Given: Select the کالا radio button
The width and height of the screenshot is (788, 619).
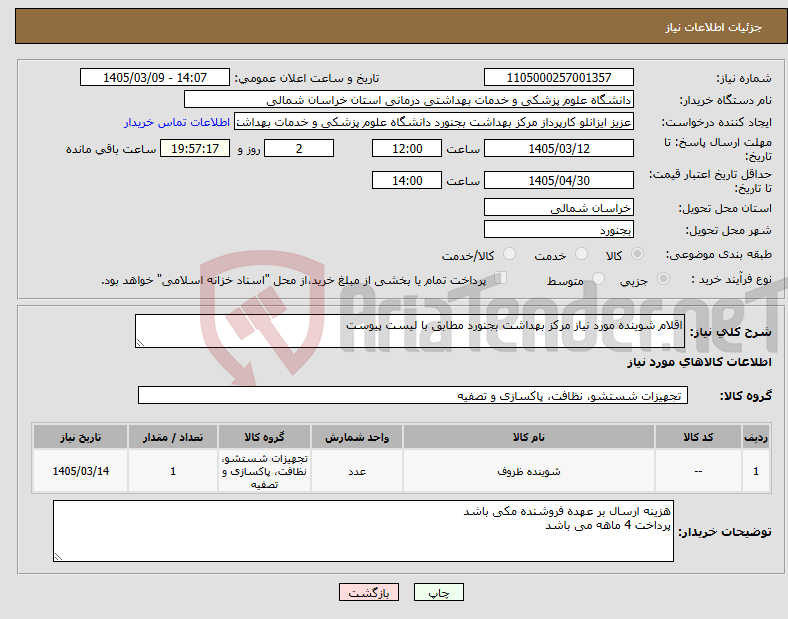Looking at the screenshot, I should click(637, 254).
